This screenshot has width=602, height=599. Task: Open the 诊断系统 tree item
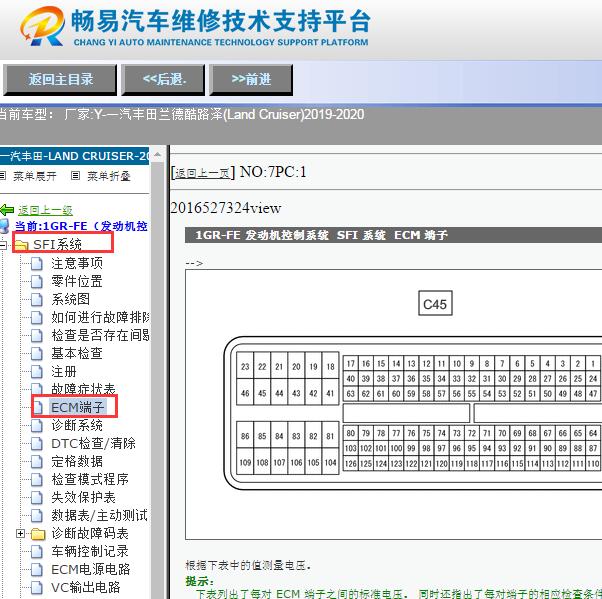click(x=77, y=425)
